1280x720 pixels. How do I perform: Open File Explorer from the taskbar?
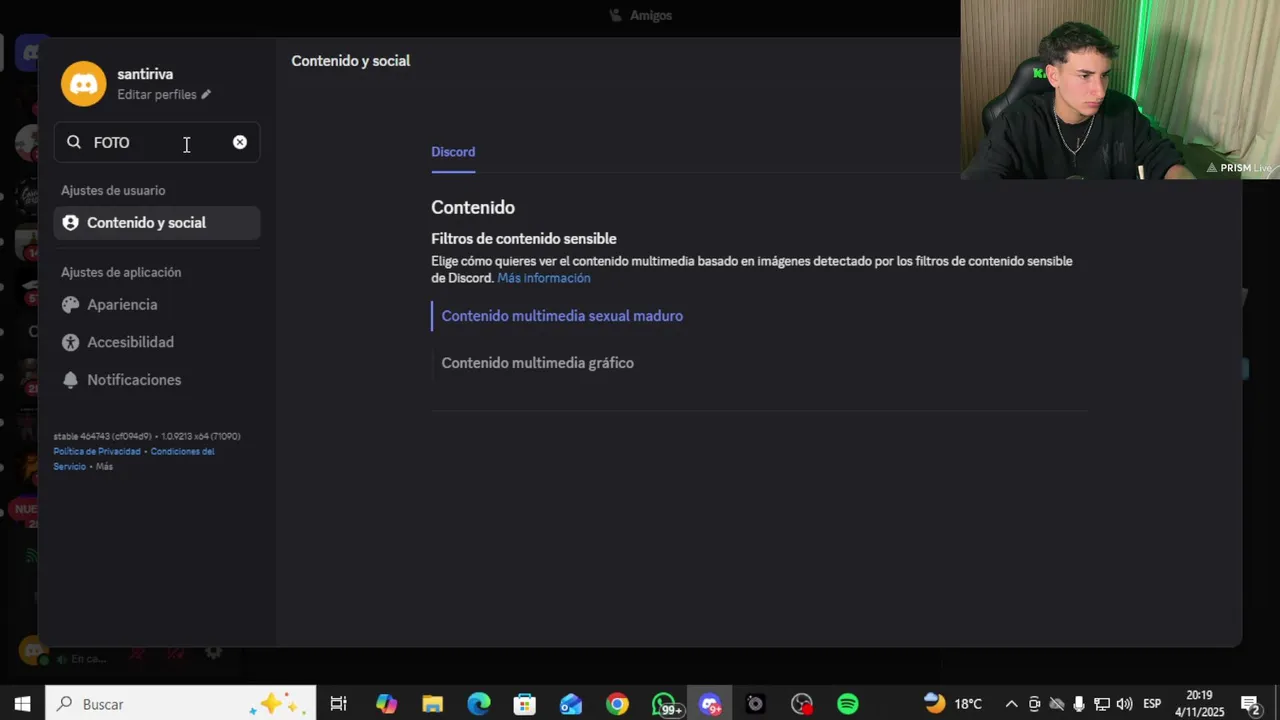432,704
